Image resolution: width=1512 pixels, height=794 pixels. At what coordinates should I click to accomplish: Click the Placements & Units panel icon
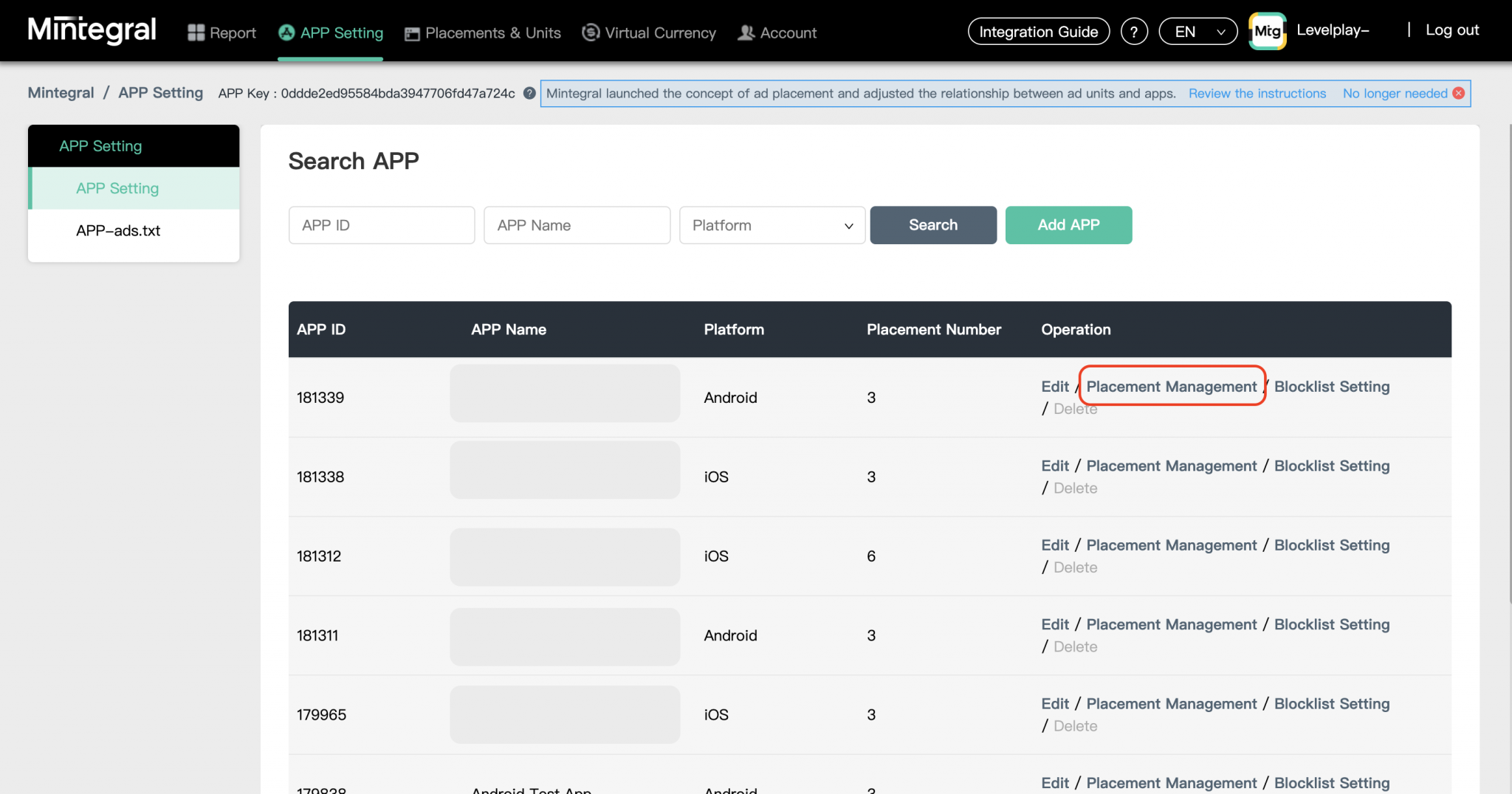pyautogui.click(x=411, y=32)
